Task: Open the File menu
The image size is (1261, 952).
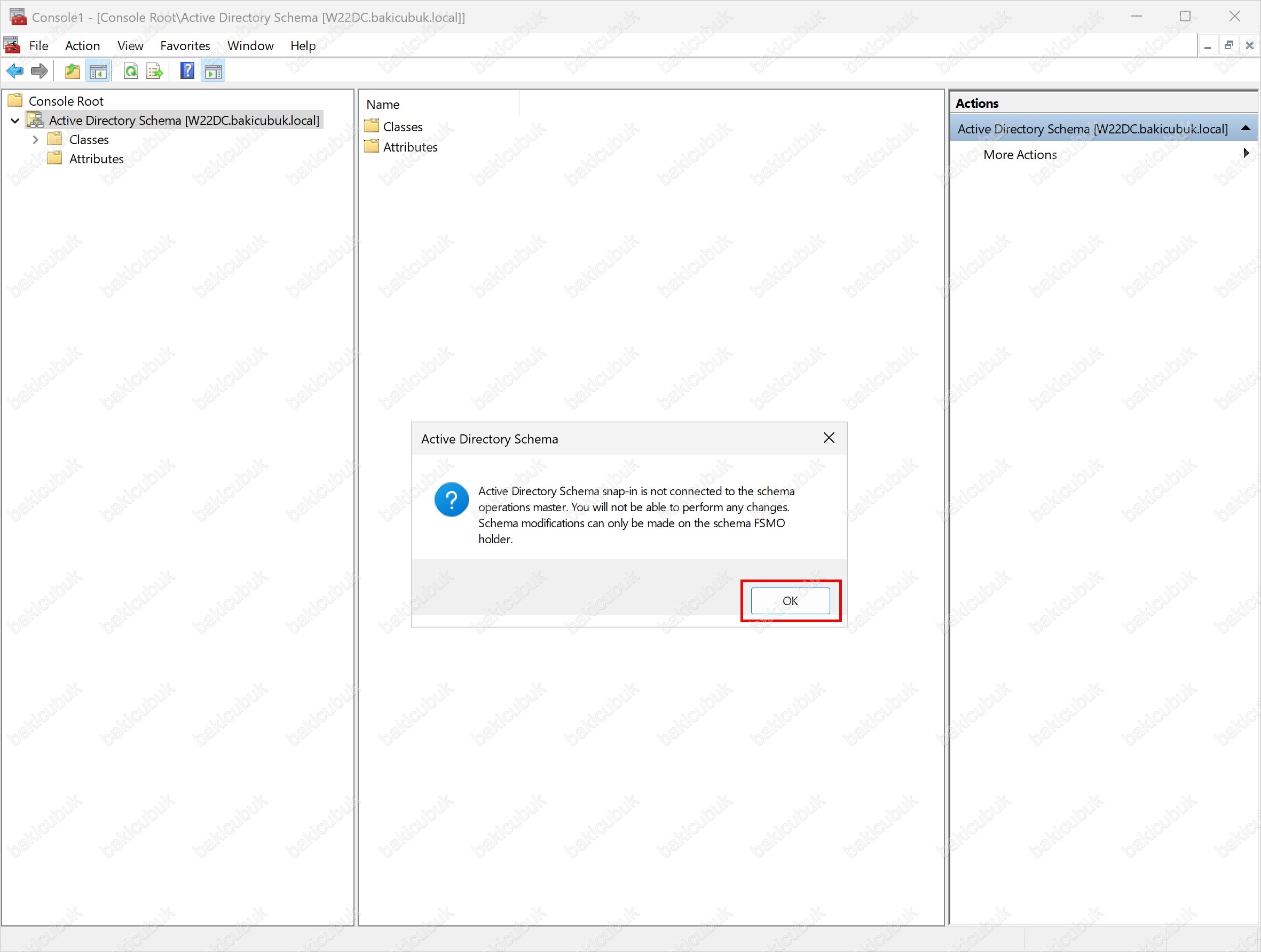Action: [39, 45]
